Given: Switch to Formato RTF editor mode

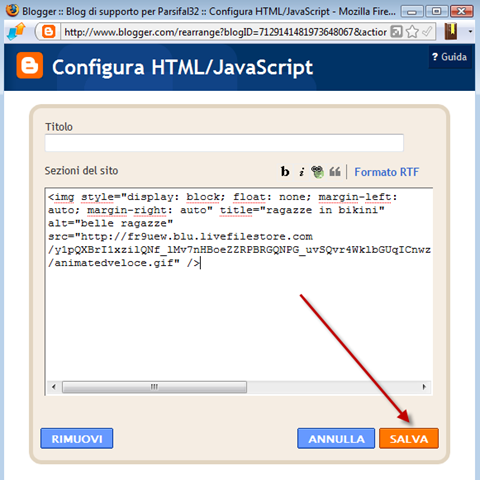Looking at the screenshot, I should 386,172.
